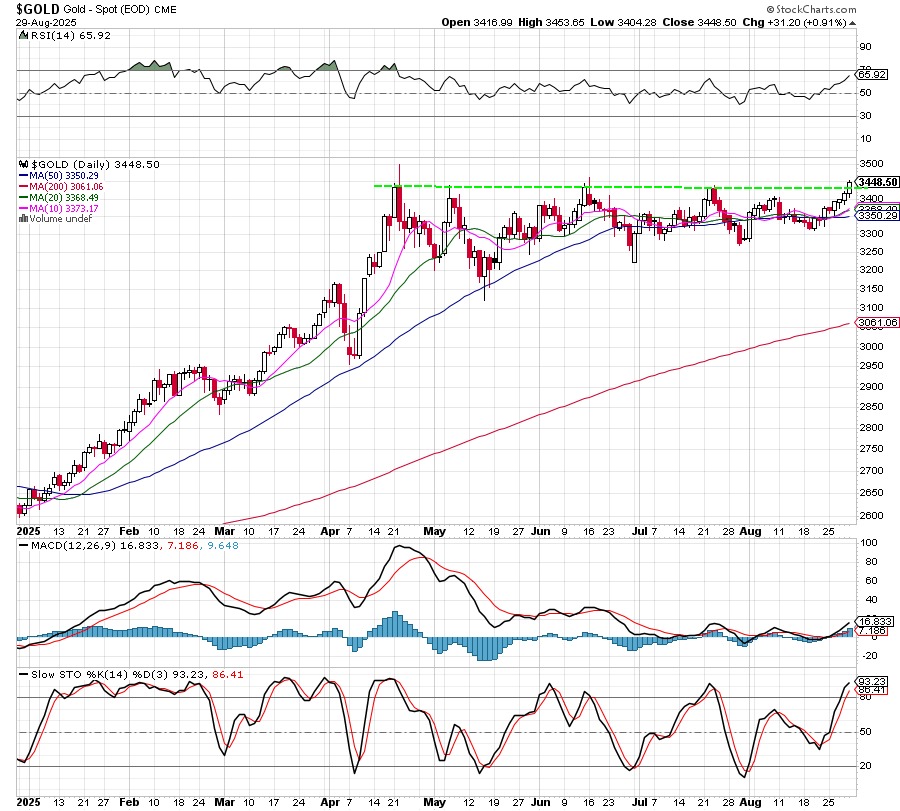Click the RSI(14) line icon in legend

(x=23, y=34)
